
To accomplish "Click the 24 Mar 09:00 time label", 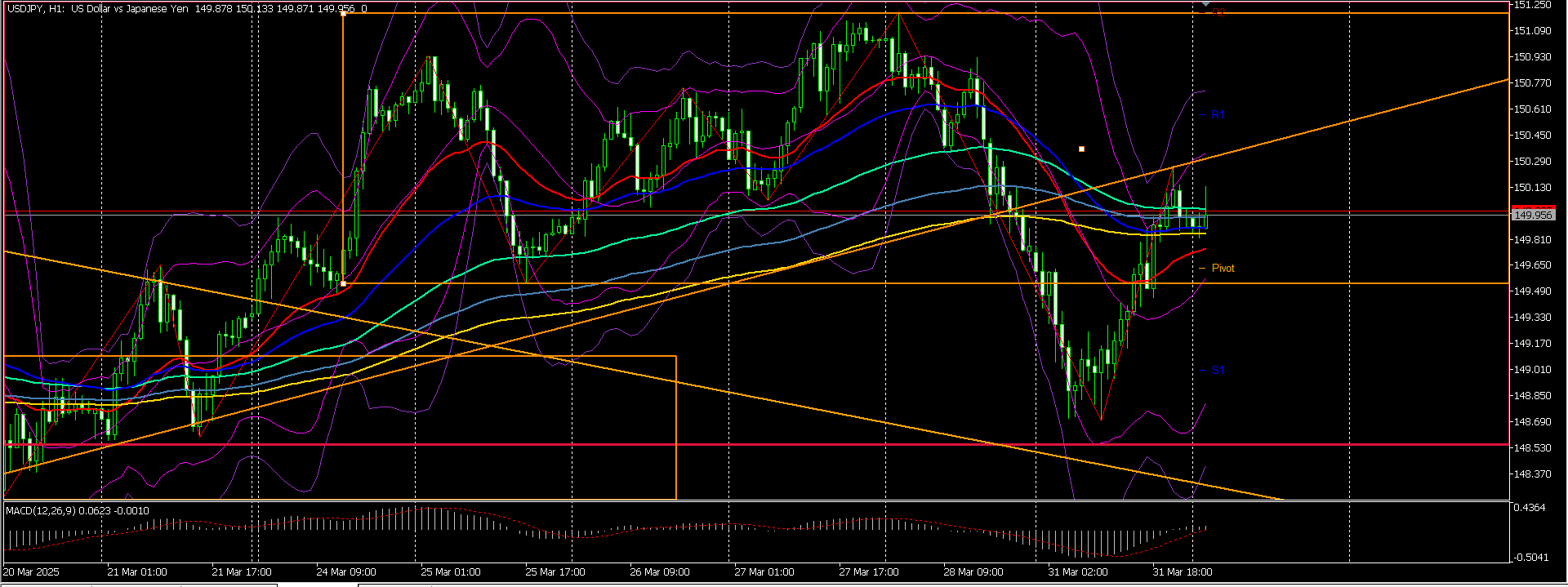I will tap(345, 572).
